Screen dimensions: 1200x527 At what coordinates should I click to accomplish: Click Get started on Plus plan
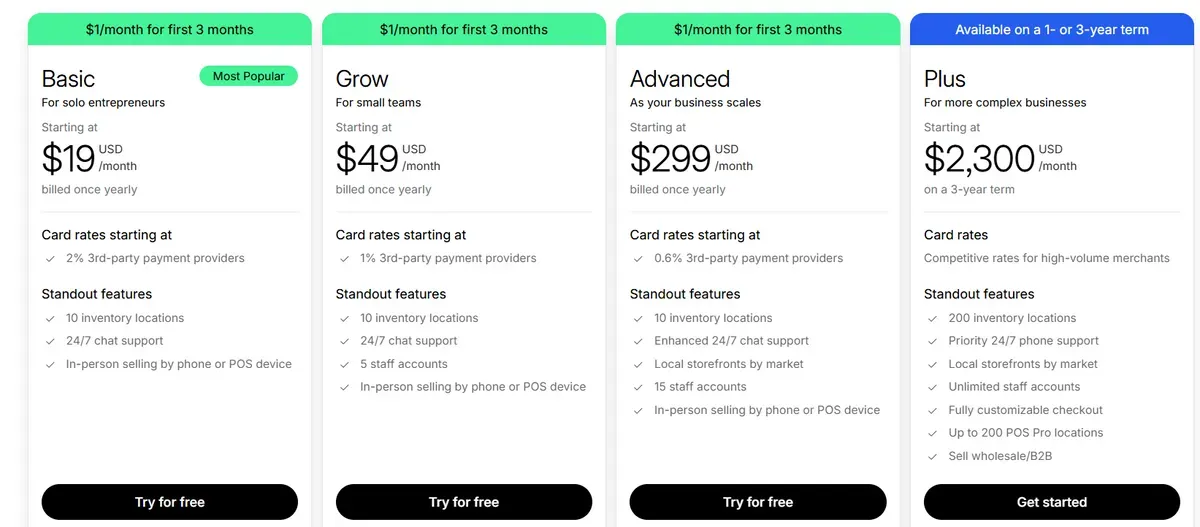1051,502
